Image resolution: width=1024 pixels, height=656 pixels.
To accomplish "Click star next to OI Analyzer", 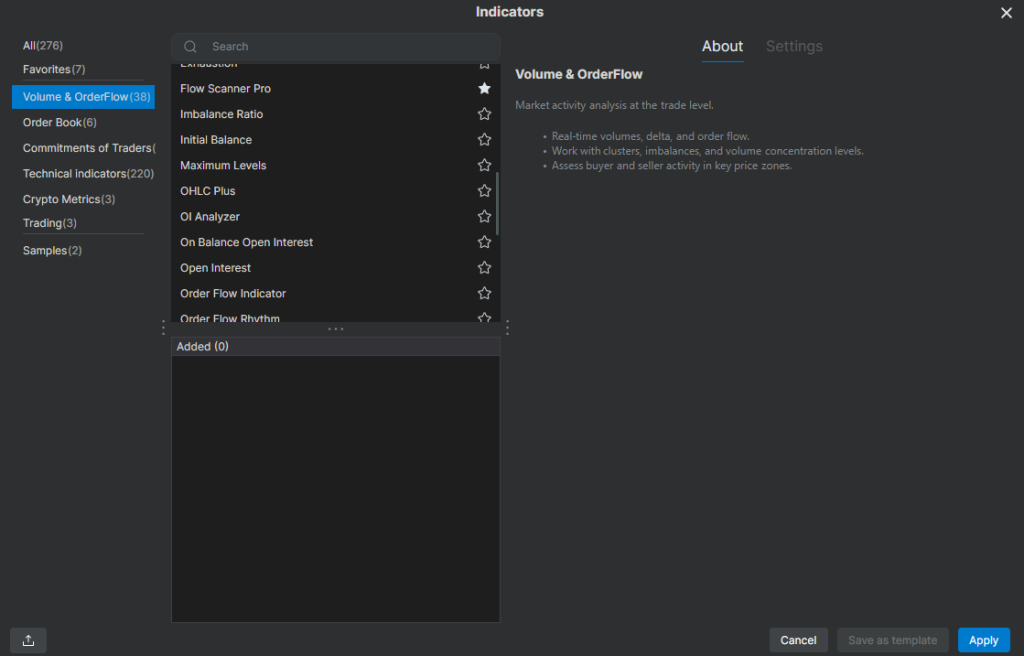I will pos(484,216).
